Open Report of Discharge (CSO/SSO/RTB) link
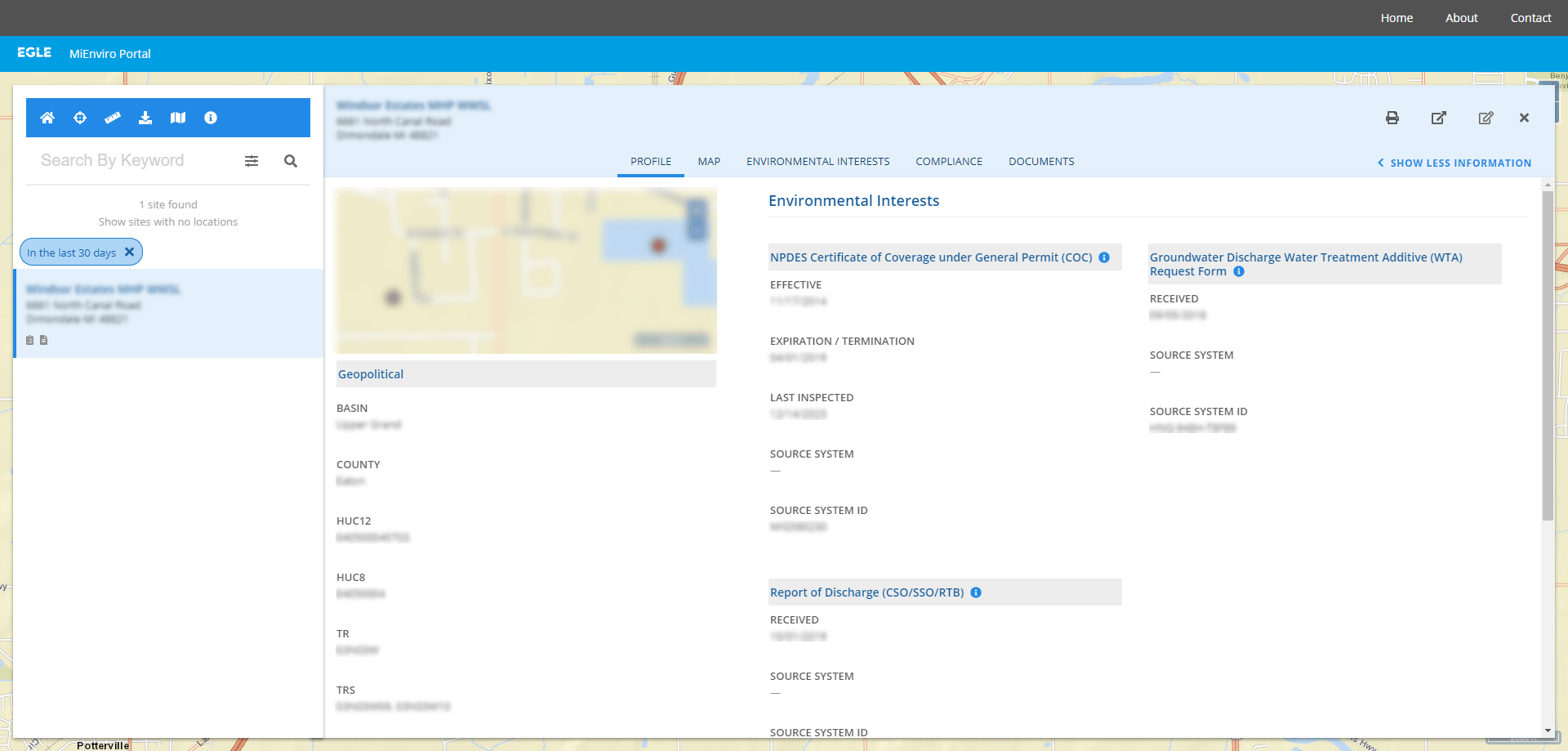Viewport: 1568px width, 751px height. (x=866, y=592)
